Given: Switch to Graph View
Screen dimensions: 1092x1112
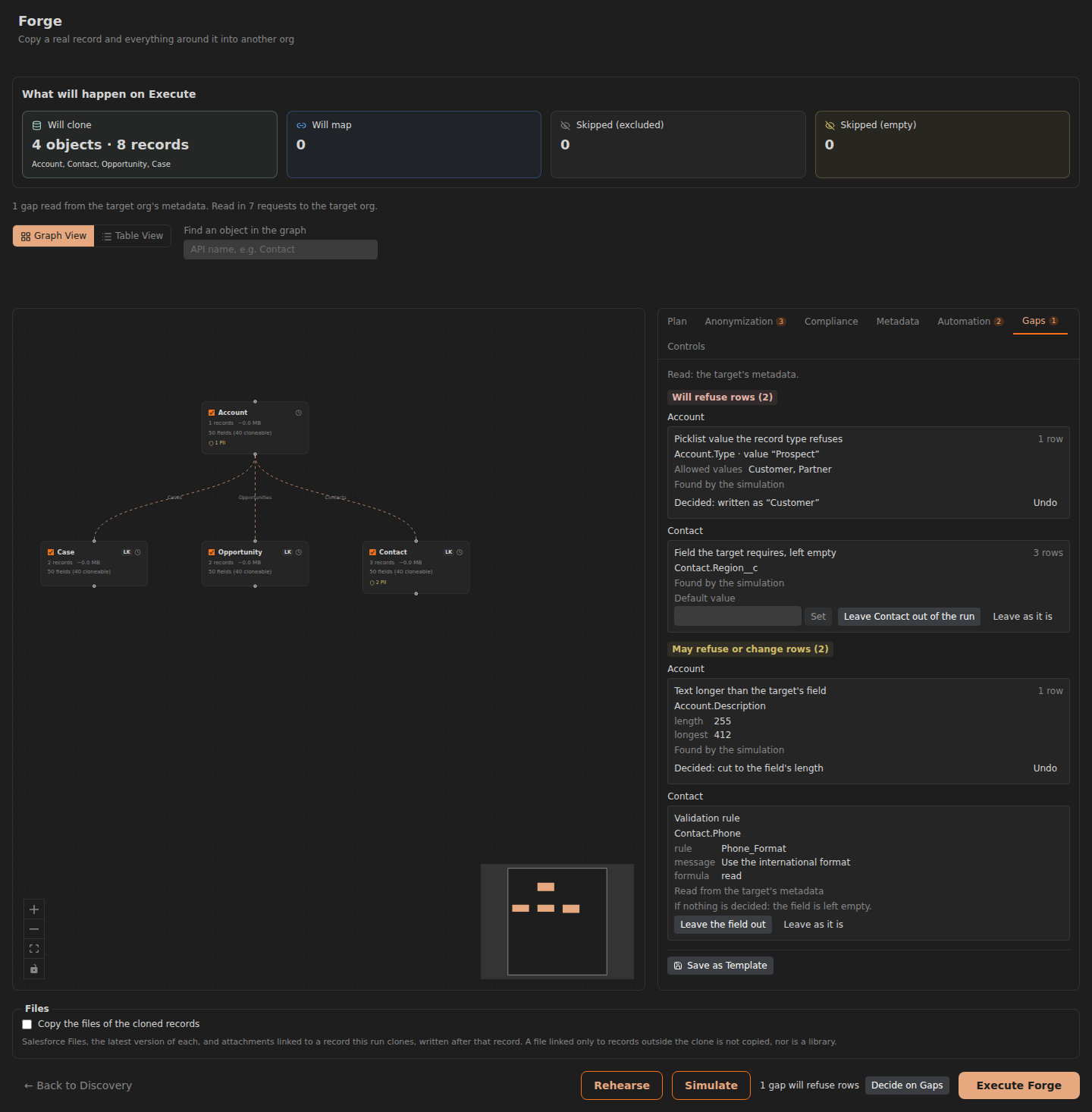Looking at the screenshot, I should (54, 236).
